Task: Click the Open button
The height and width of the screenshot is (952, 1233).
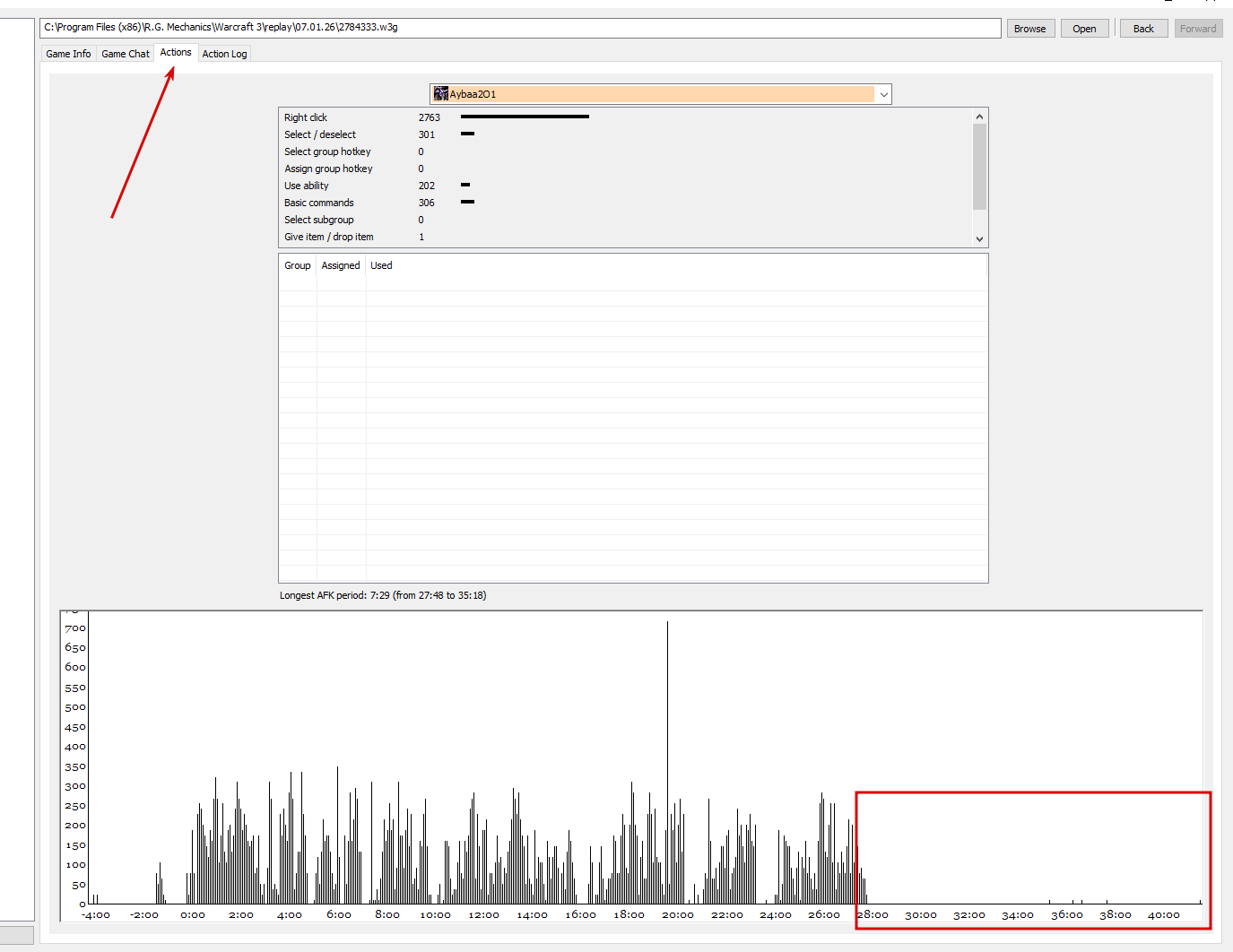Action: (1084, 29)
